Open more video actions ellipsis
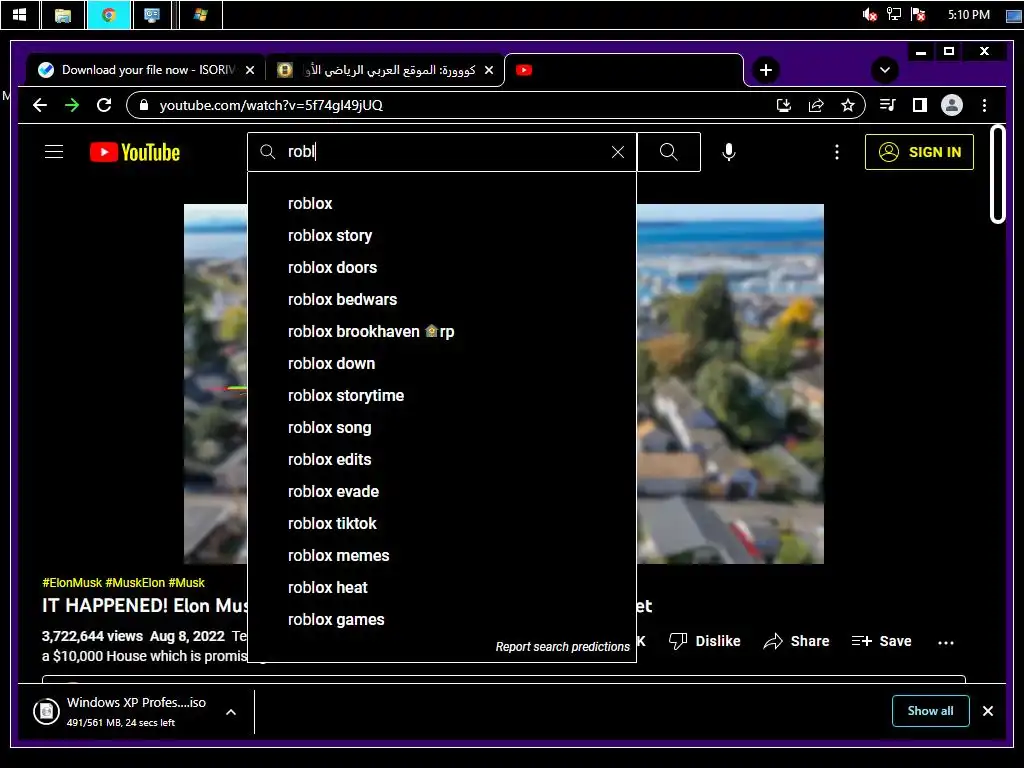Image resolution: width=1024 pixels, height=768 pixels. [946, 643]
